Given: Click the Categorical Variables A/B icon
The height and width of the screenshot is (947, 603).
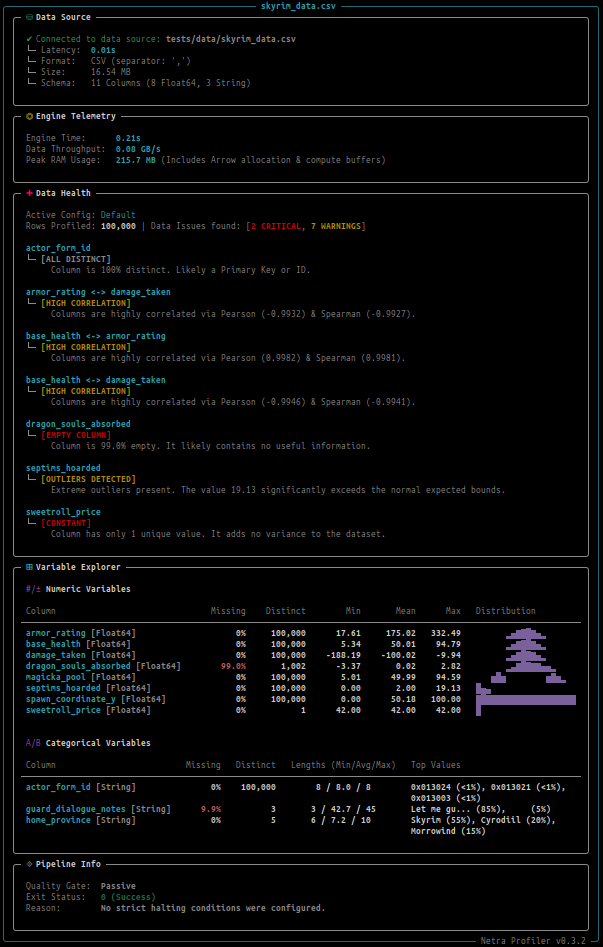Looking at the screenshot, I should [33, 743].
